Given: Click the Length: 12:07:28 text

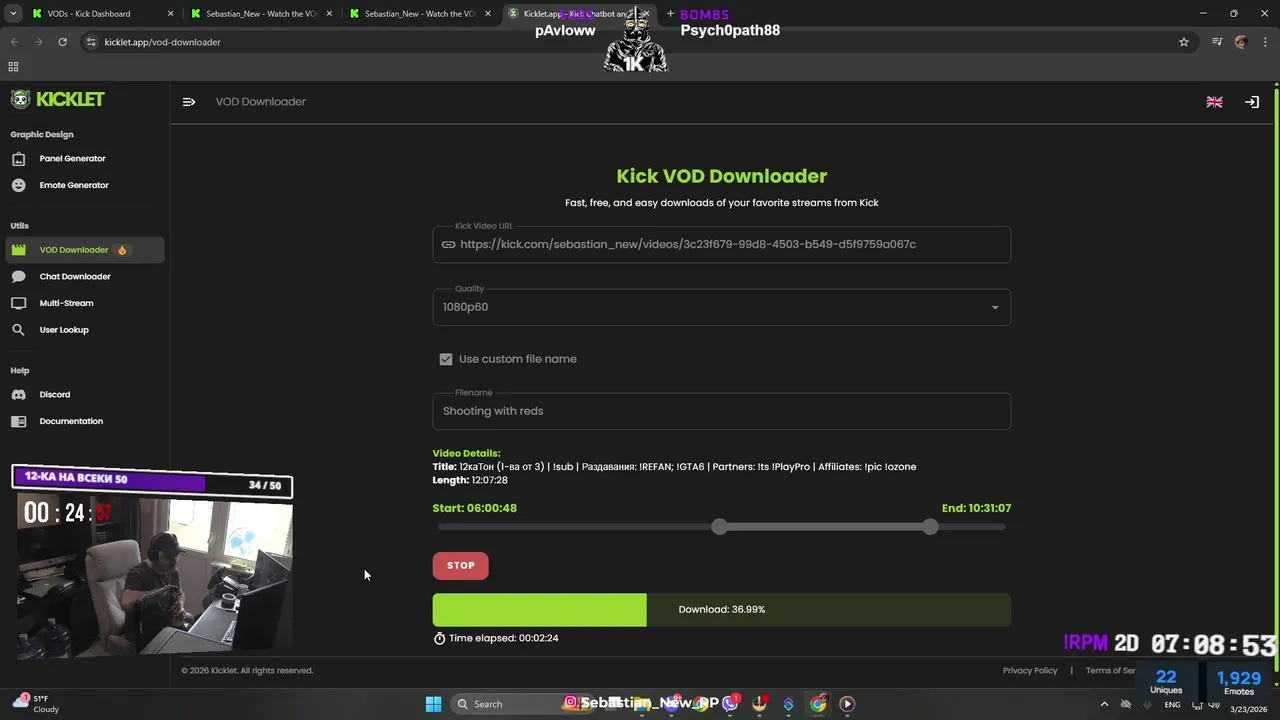Looking at the screenshot, I should coord(470,480).
